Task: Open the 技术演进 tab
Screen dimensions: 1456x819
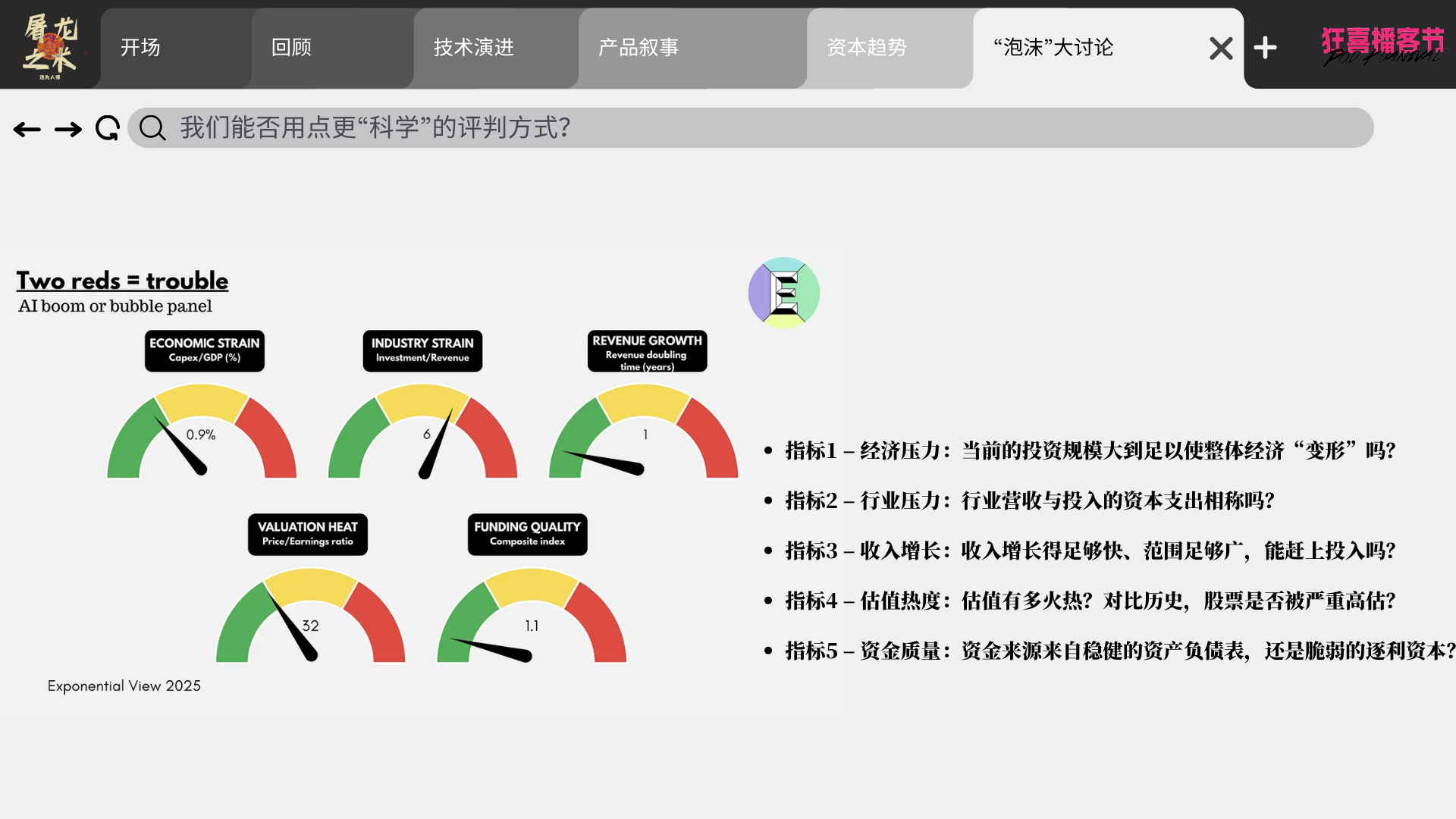Action: click(x=474, y=48)
